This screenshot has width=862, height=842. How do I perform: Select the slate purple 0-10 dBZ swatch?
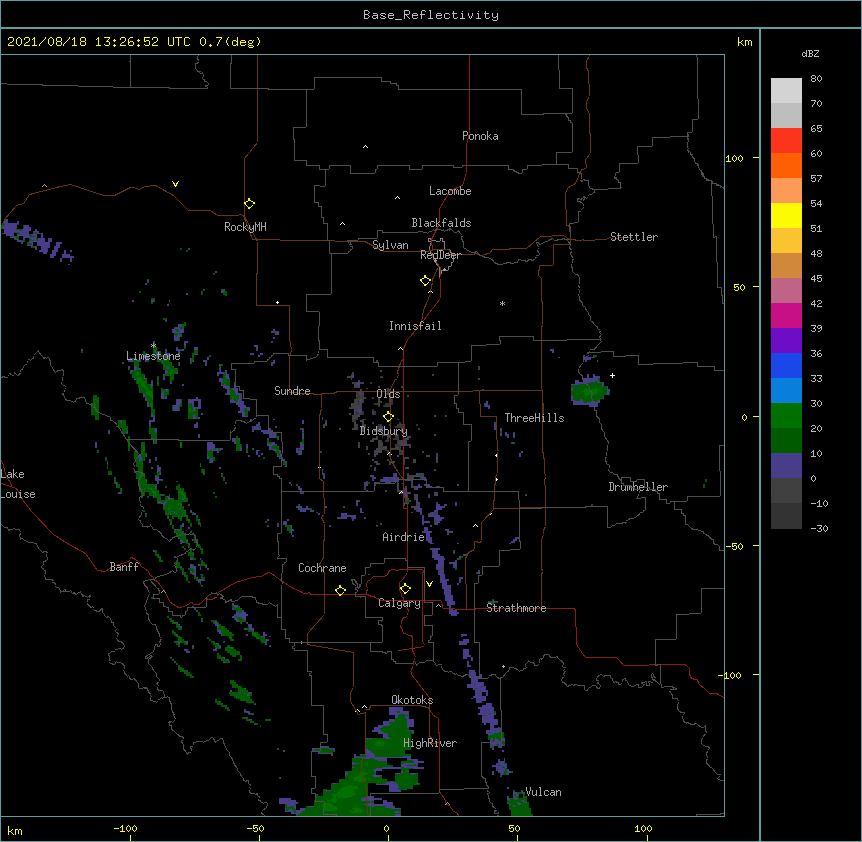pos(786,466)
